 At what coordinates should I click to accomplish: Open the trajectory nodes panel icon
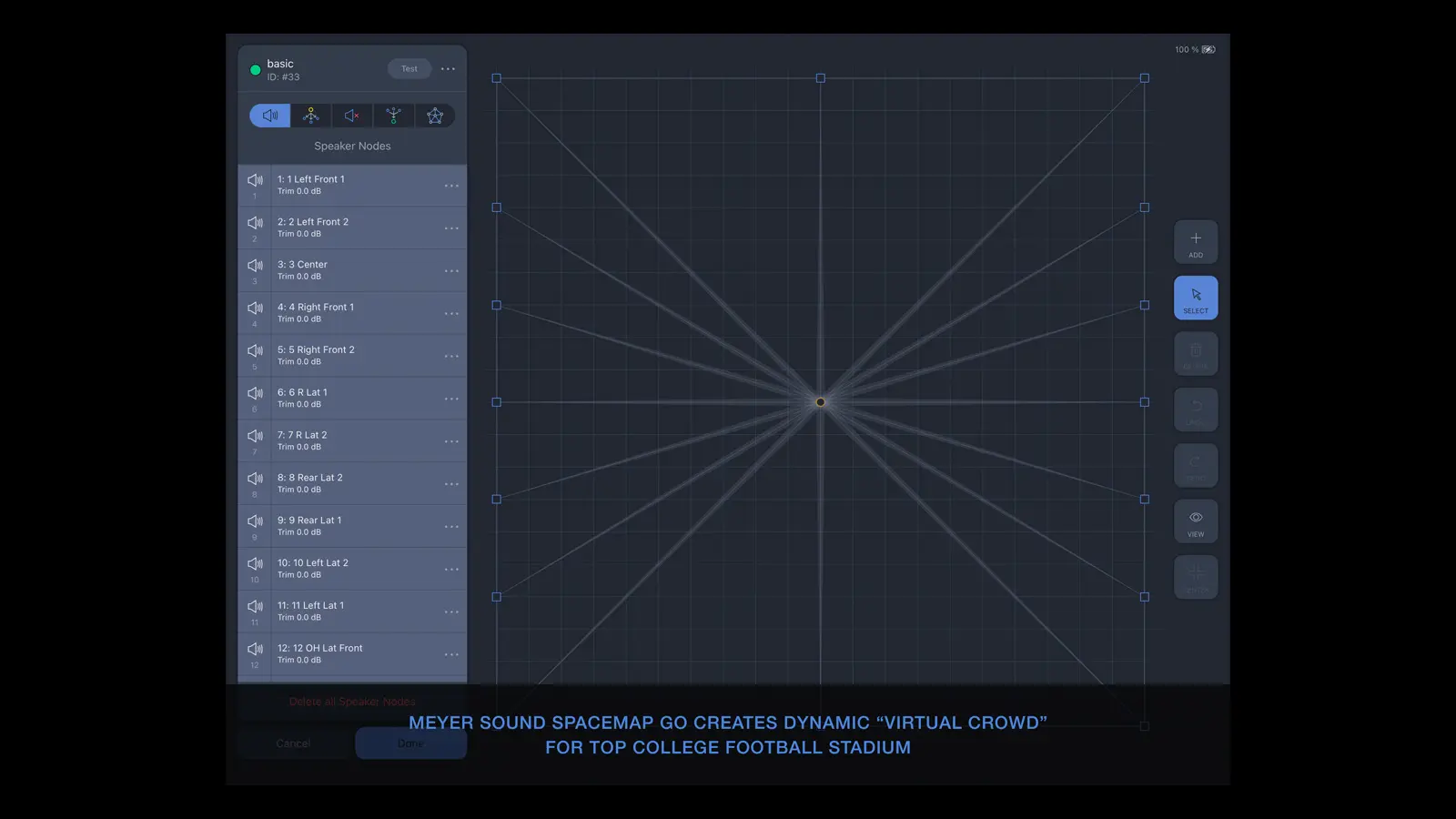pyautogui.click(x=310, y=116)
